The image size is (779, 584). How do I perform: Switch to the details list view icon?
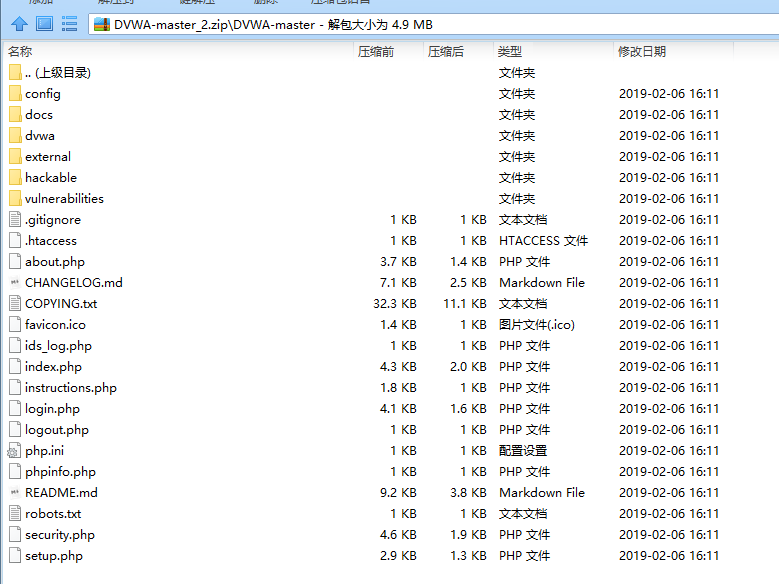click(70, 24)
